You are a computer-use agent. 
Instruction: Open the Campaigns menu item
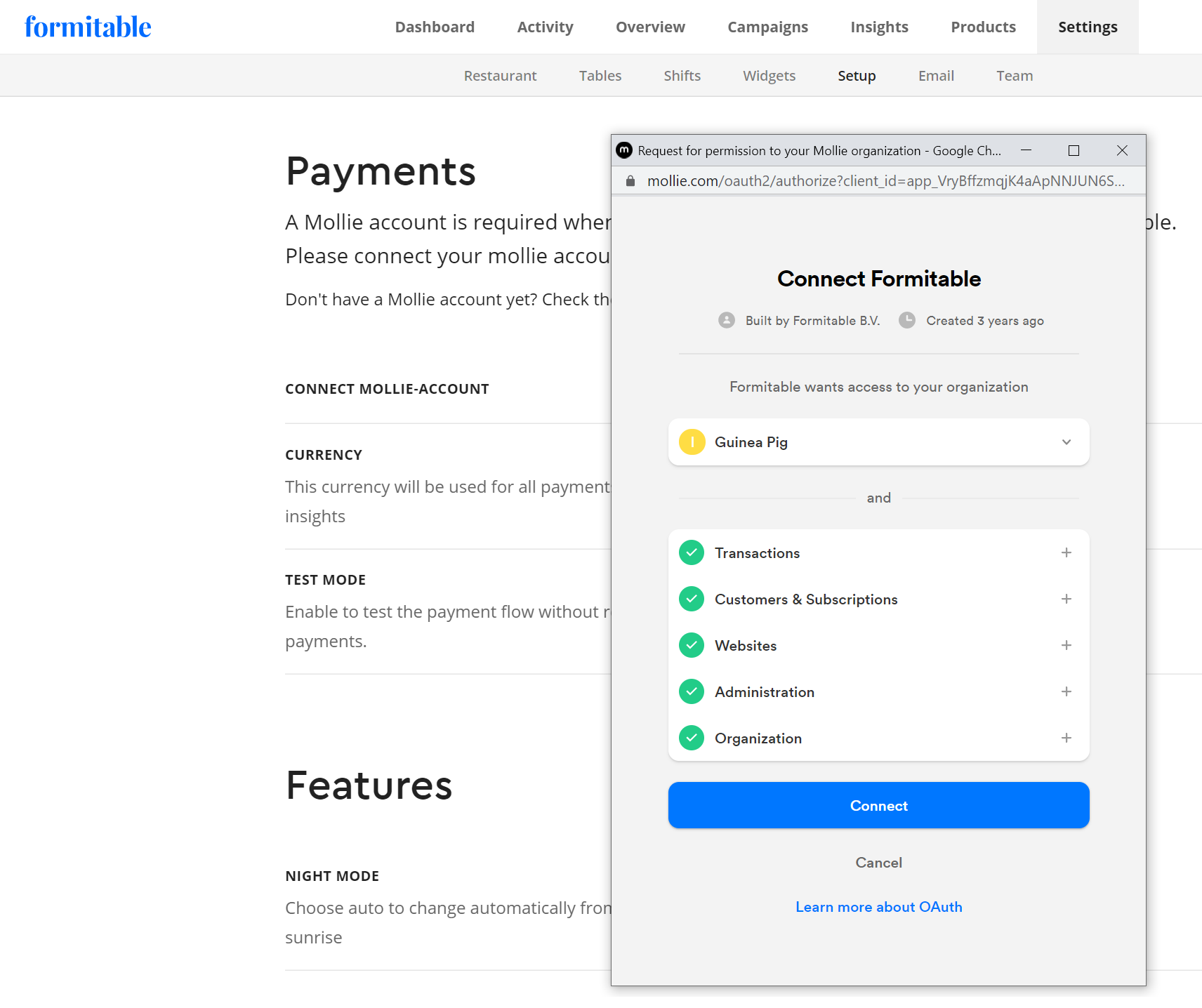767,27
